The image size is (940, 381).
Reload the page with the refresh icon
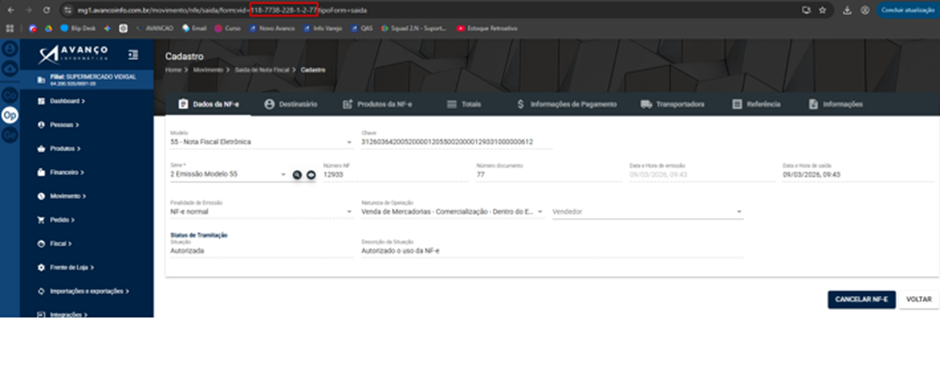pyautogui.click(x=47, y=10)
